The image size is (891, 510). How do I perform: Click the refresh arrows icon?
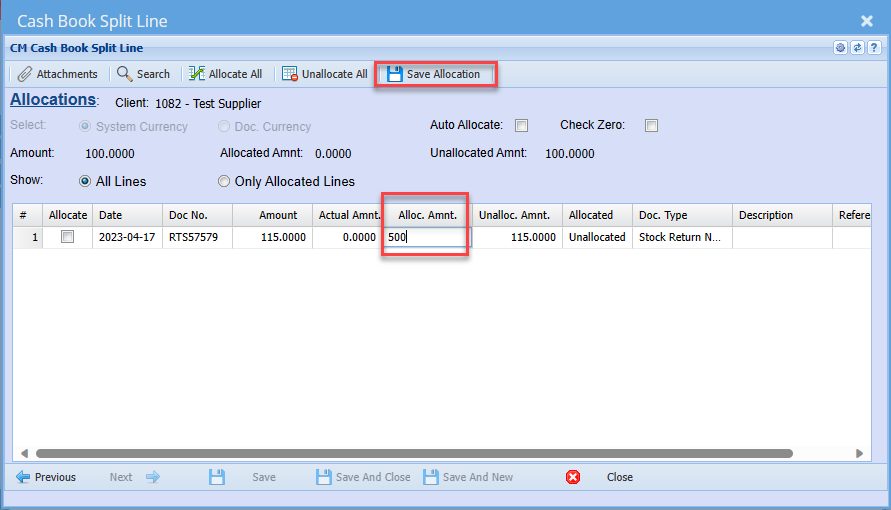[x=857, y=47]
